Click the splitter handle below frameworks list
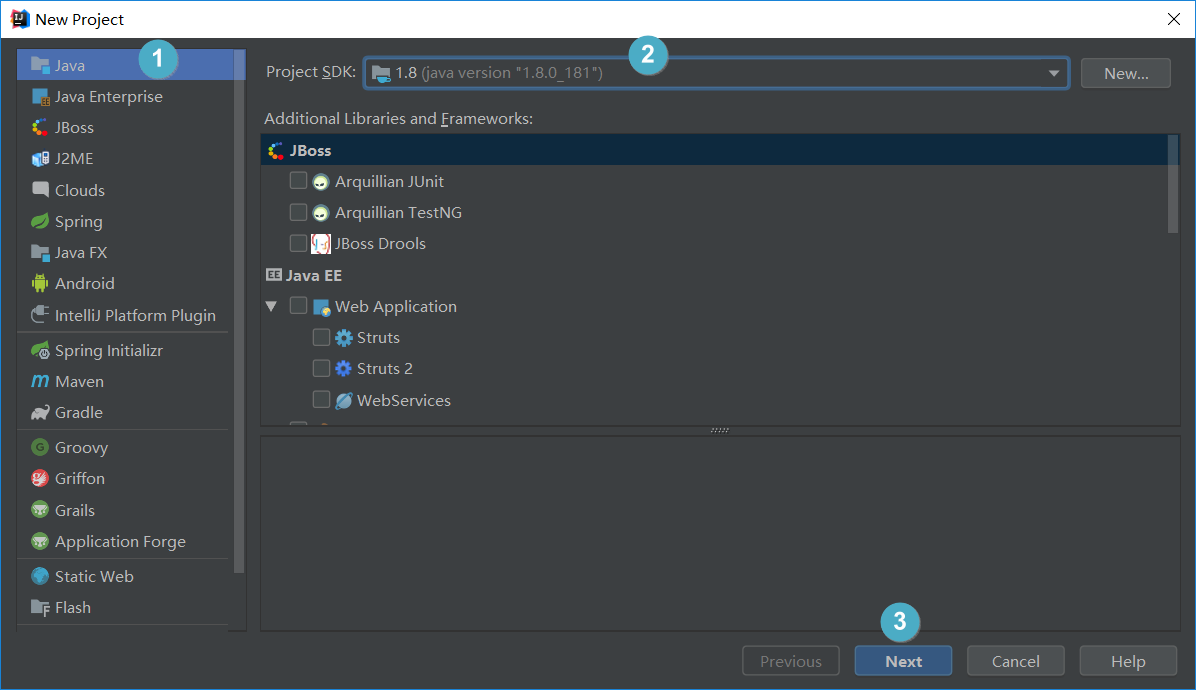This screenshot has width=1196, height=690. click(x=719, y=431)
